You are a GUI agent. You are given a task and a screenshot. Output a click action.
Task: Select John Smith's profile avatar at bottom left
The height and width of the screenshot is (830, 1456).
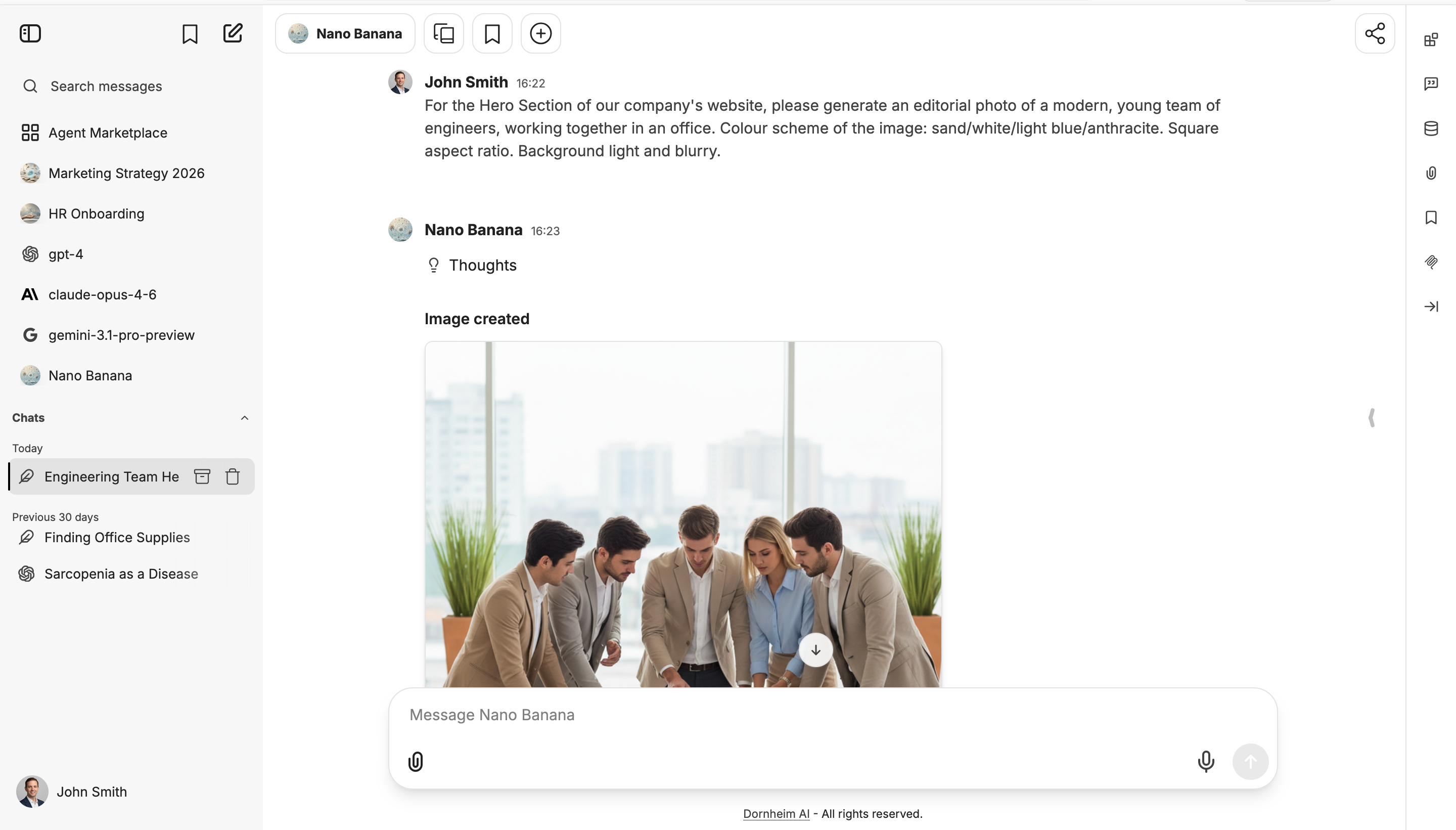31,791
